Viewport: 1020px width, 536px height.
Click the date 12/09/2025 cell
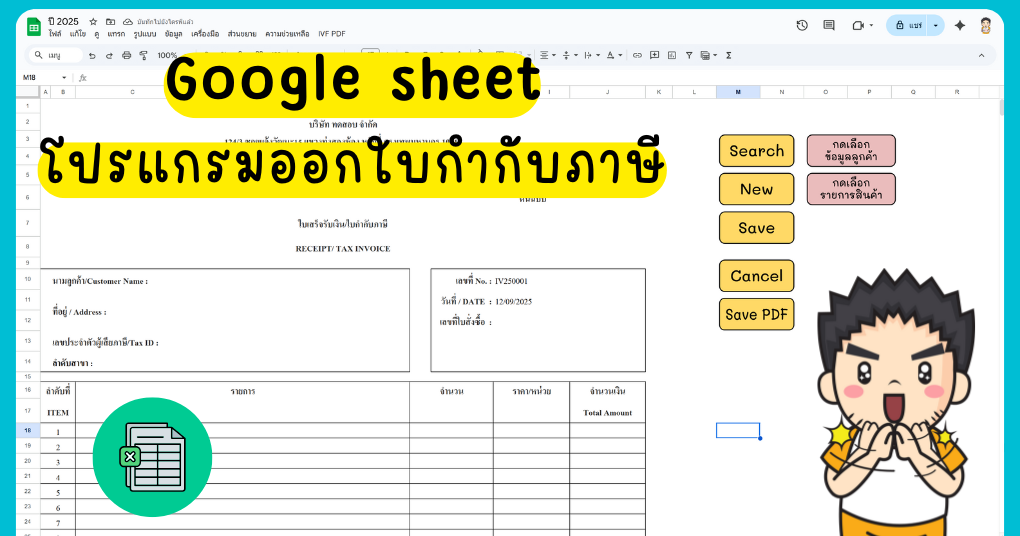pyautogui.click(x=513, y=301)
